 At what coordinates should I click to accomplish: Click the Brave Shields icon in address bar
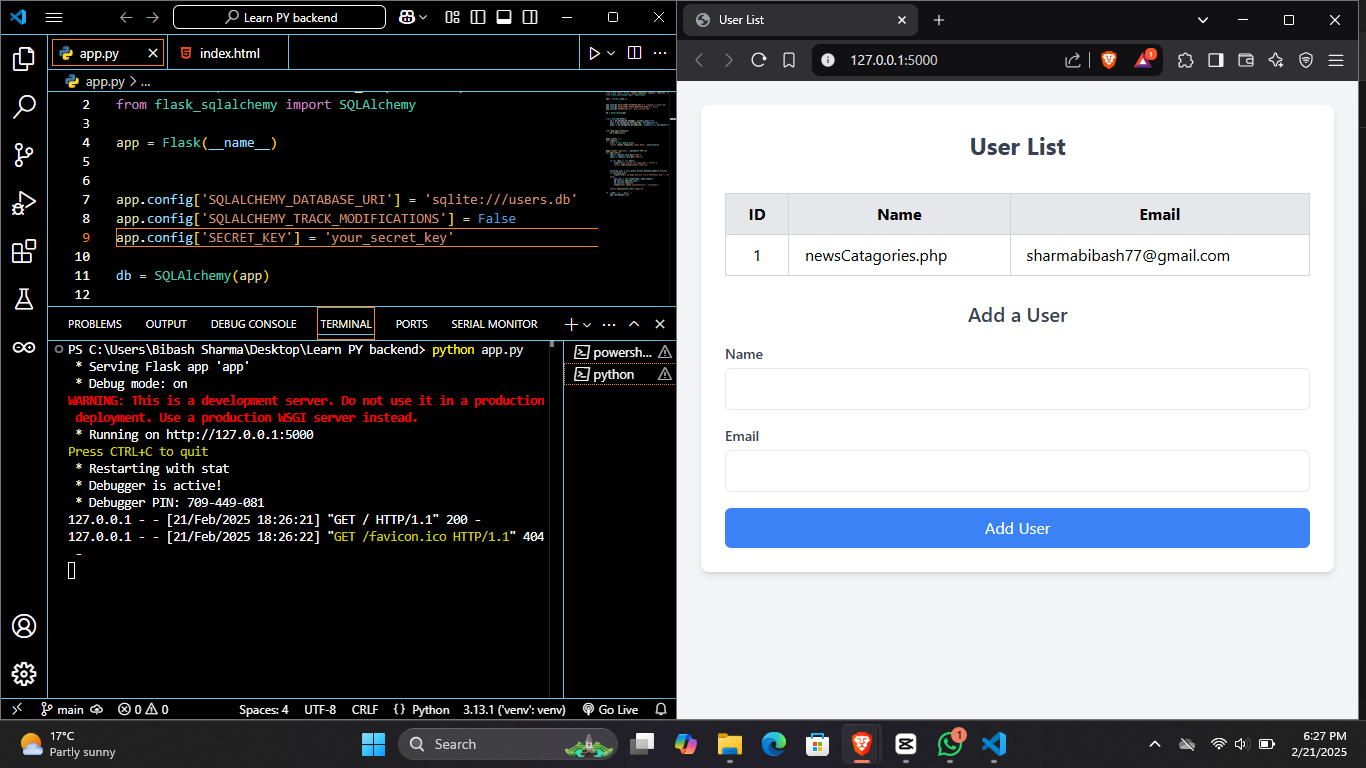pyautogui.click(x=1109, y=60)
